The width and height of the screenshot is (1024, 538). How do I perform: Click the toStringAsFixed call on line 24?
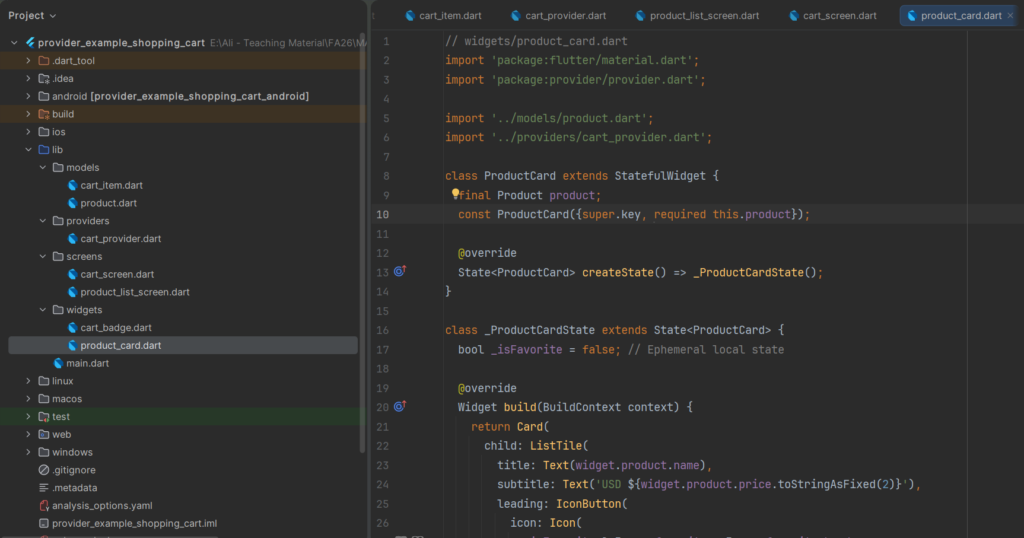pos(824,484)
